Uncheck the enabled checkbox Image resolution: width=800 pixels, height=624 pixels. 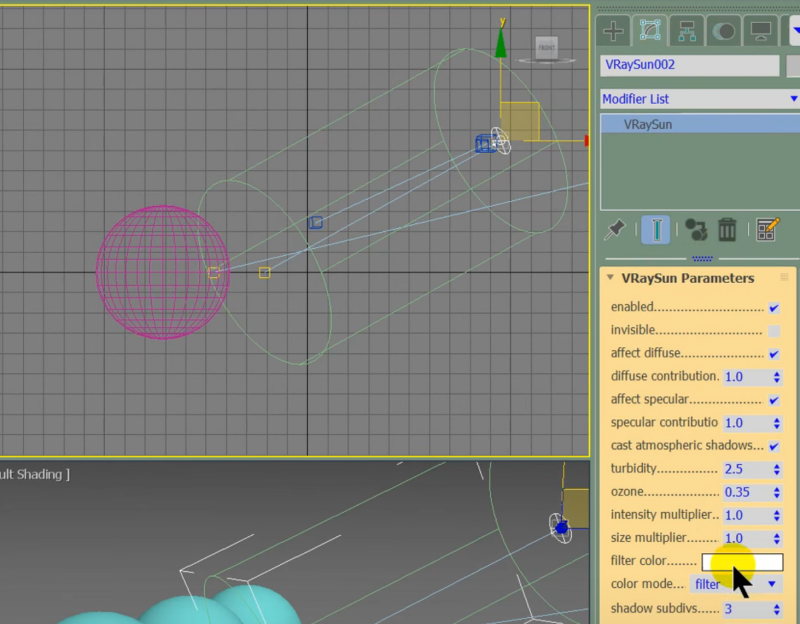(x=773, y=308)
